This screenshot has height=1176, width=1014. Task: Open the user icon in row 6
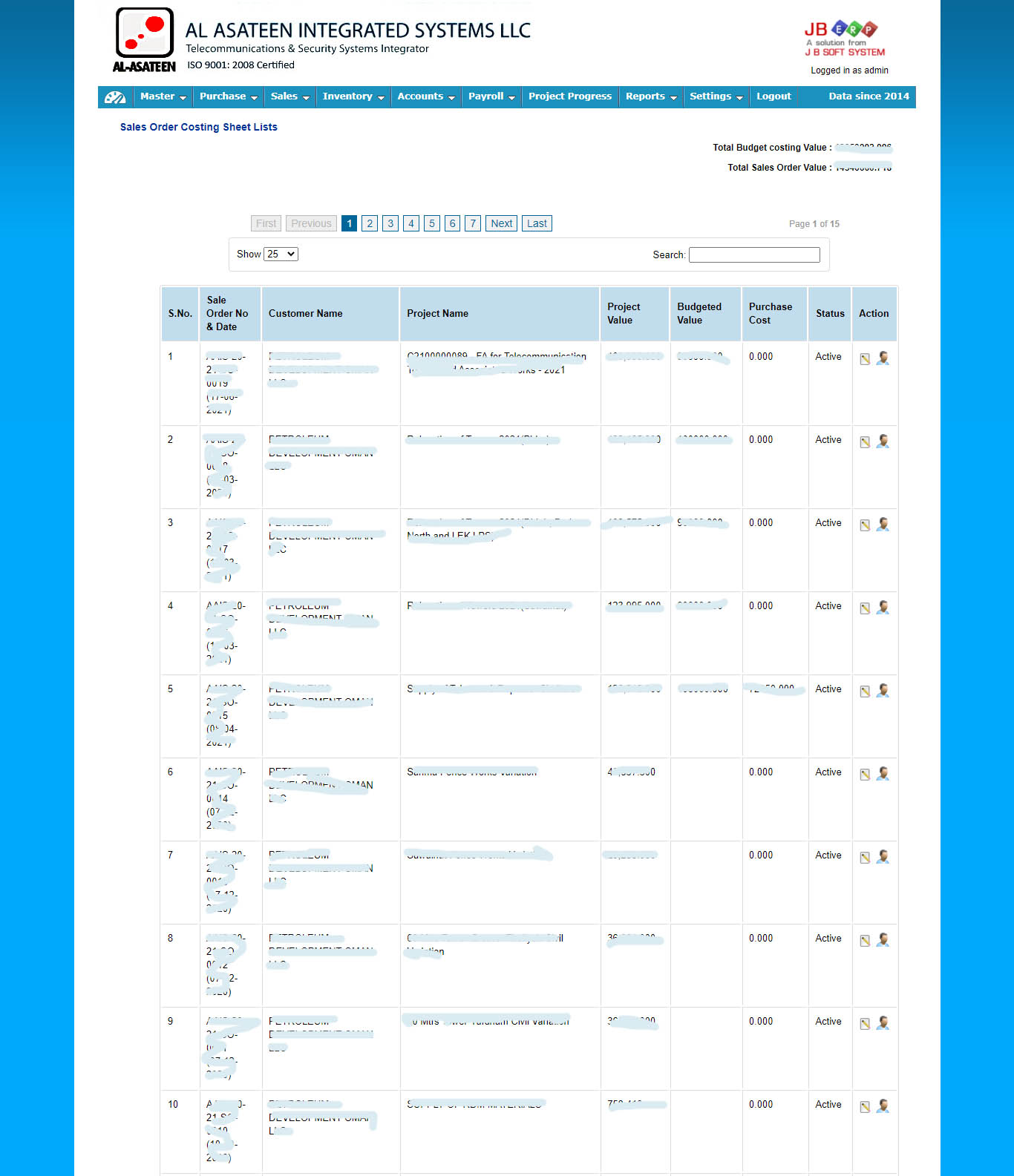[883, 773]
